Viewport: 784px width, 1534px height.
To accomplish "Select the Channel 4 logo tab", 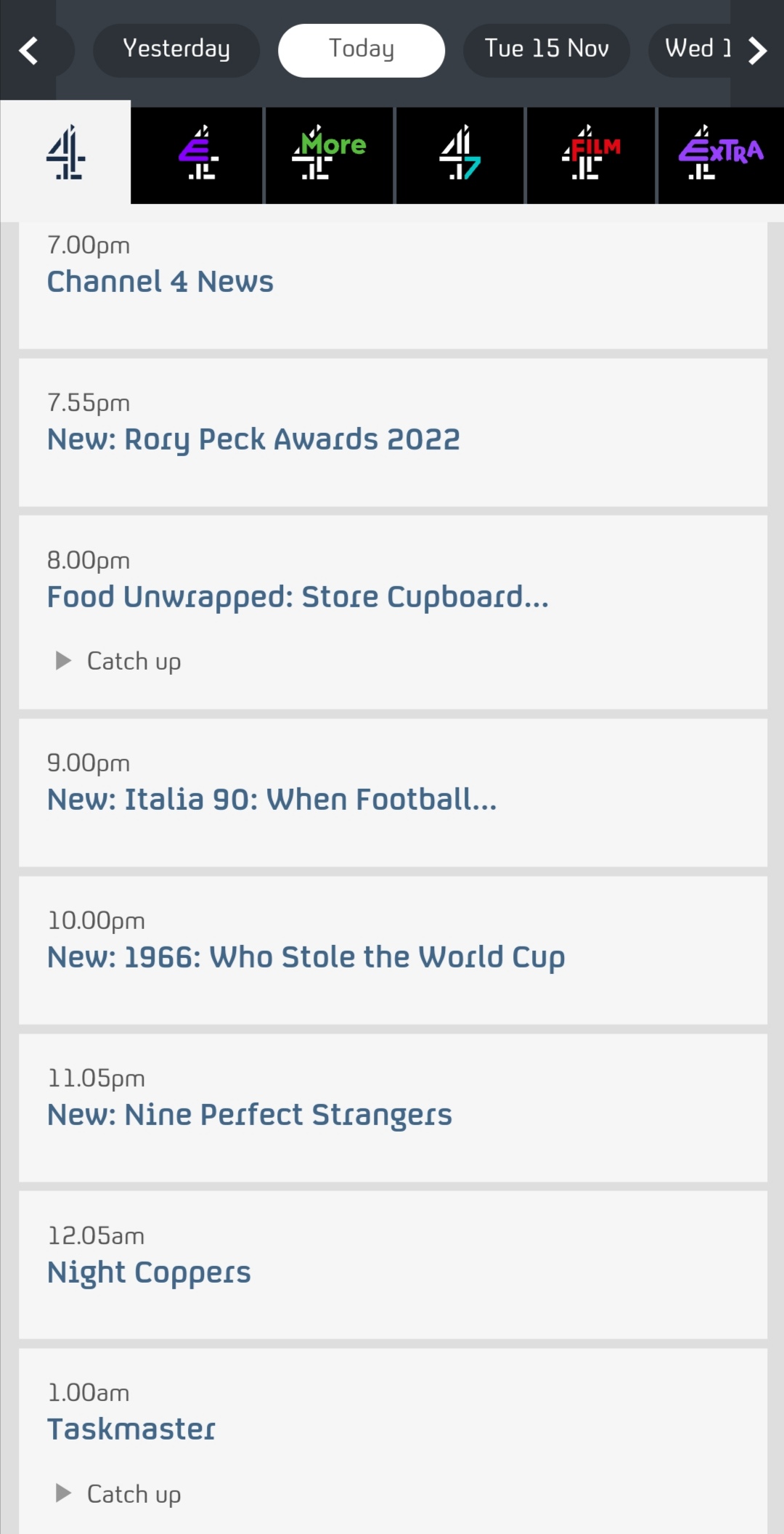I will 65,154.
